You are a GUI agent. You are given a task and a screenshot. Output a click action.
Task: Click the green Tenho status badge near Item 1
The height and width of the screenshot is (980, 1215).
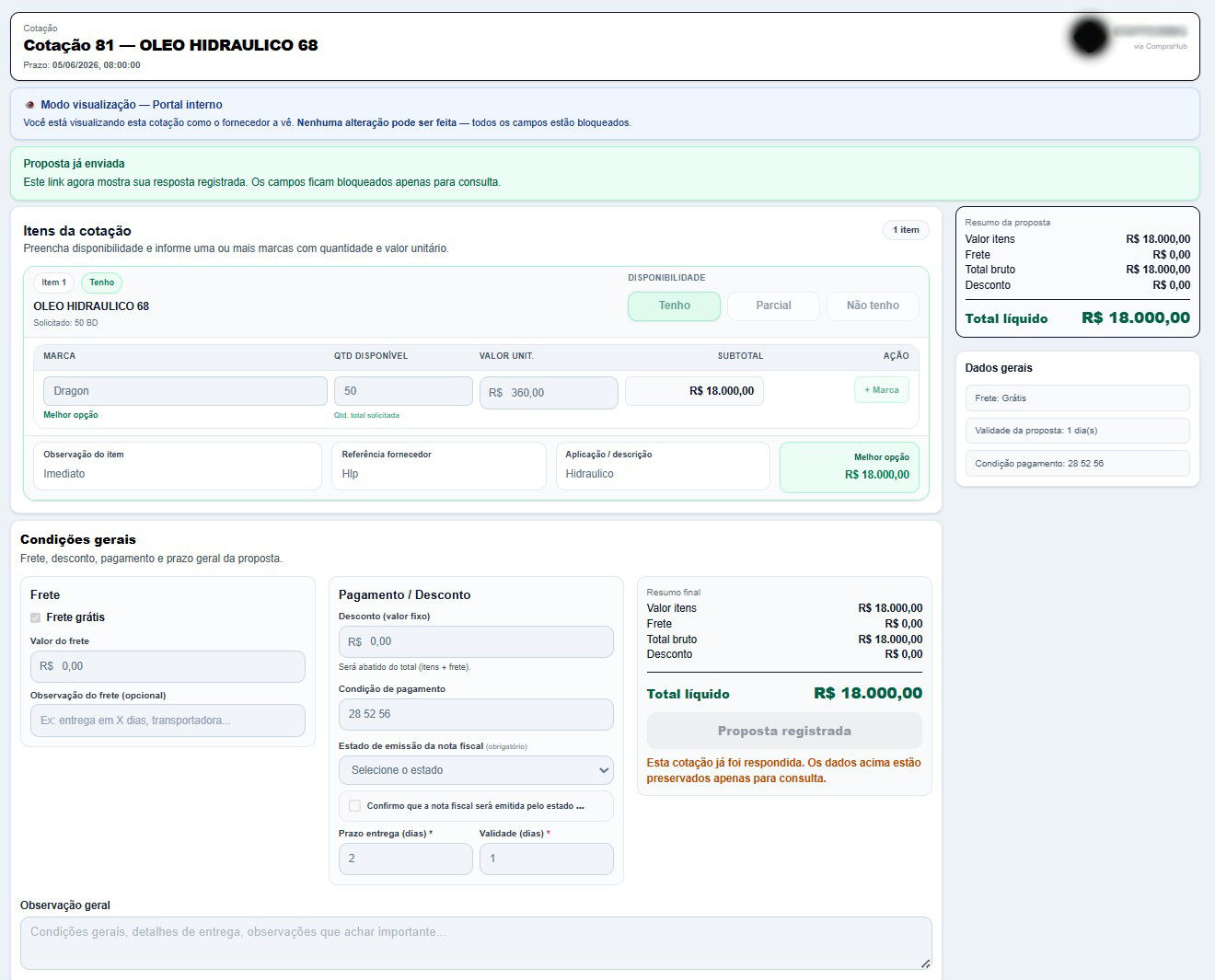point(102,282)
